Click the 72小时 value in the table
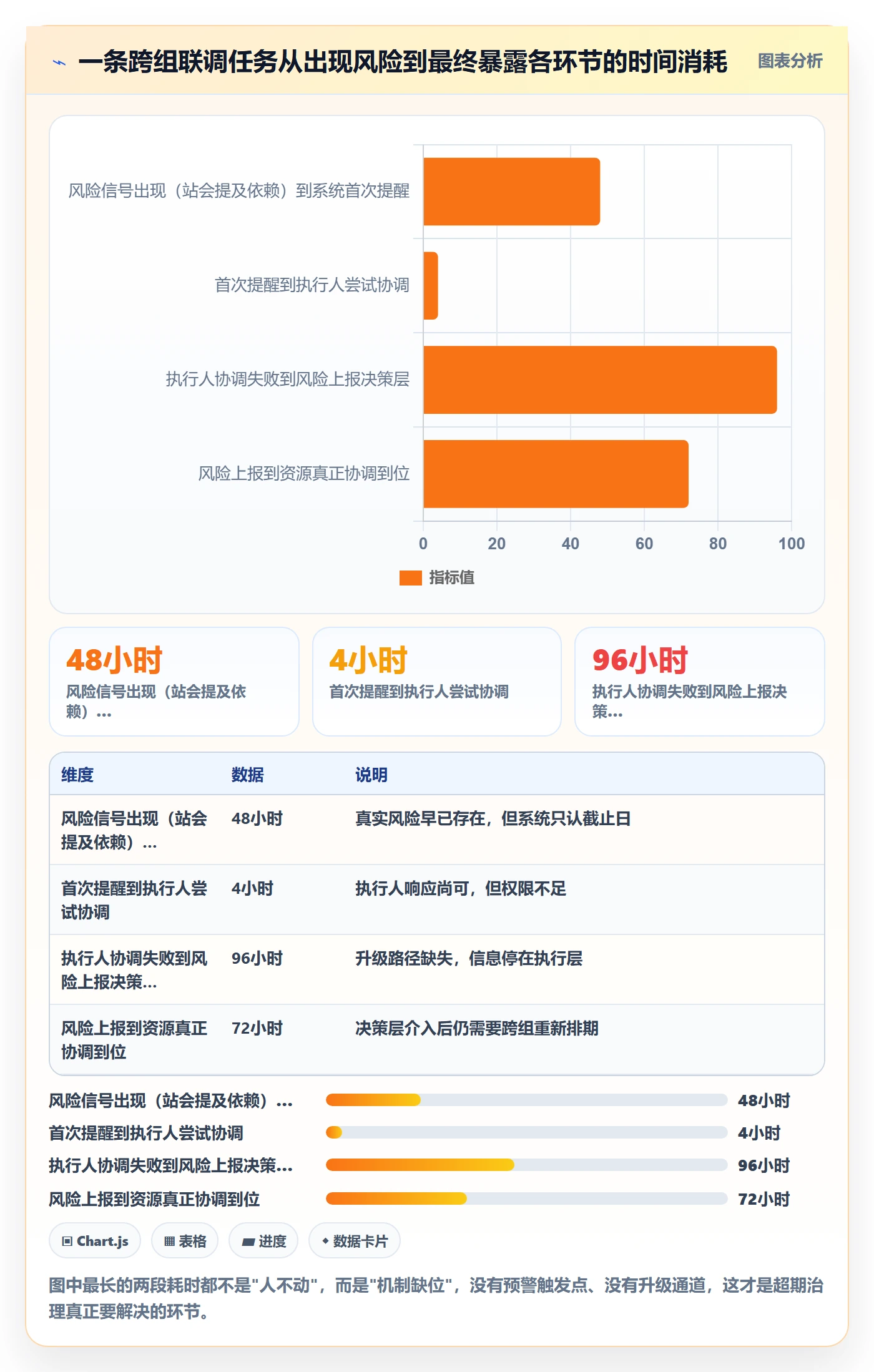The image size is (874, 1372). (x=257, y=1028)
